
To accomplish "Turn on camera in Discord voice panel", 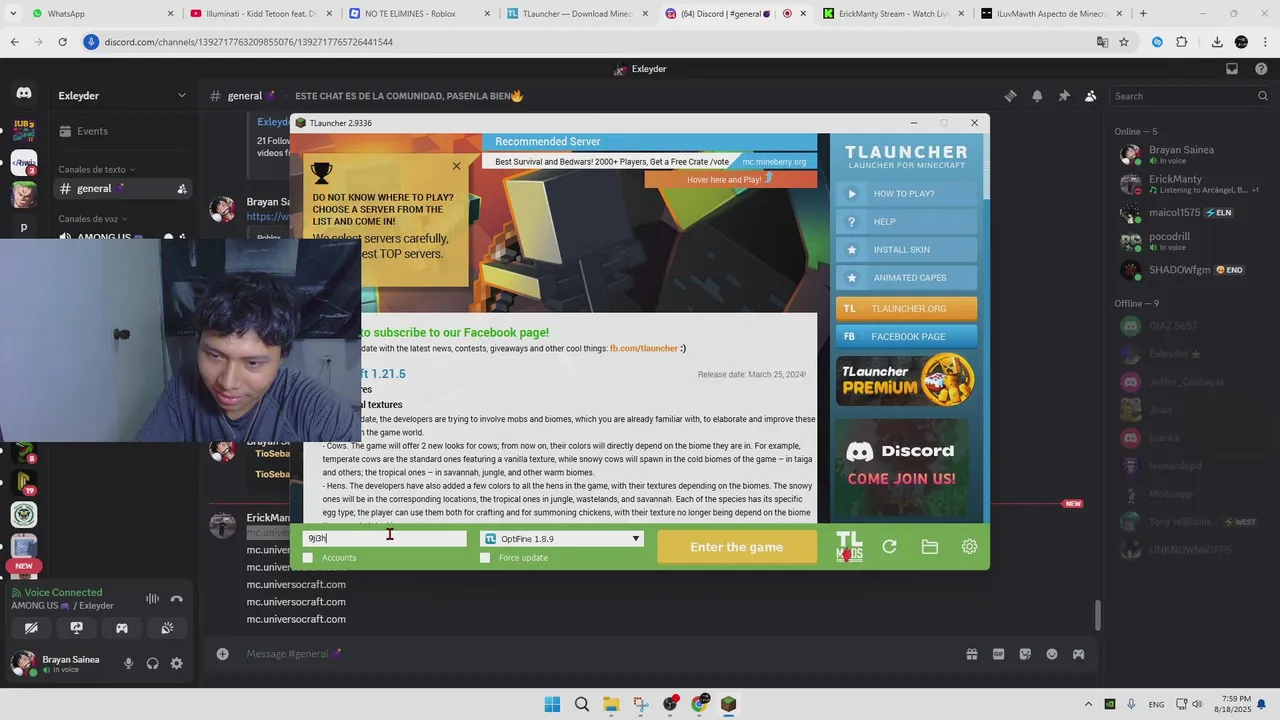I will click(x=31, y=628).
